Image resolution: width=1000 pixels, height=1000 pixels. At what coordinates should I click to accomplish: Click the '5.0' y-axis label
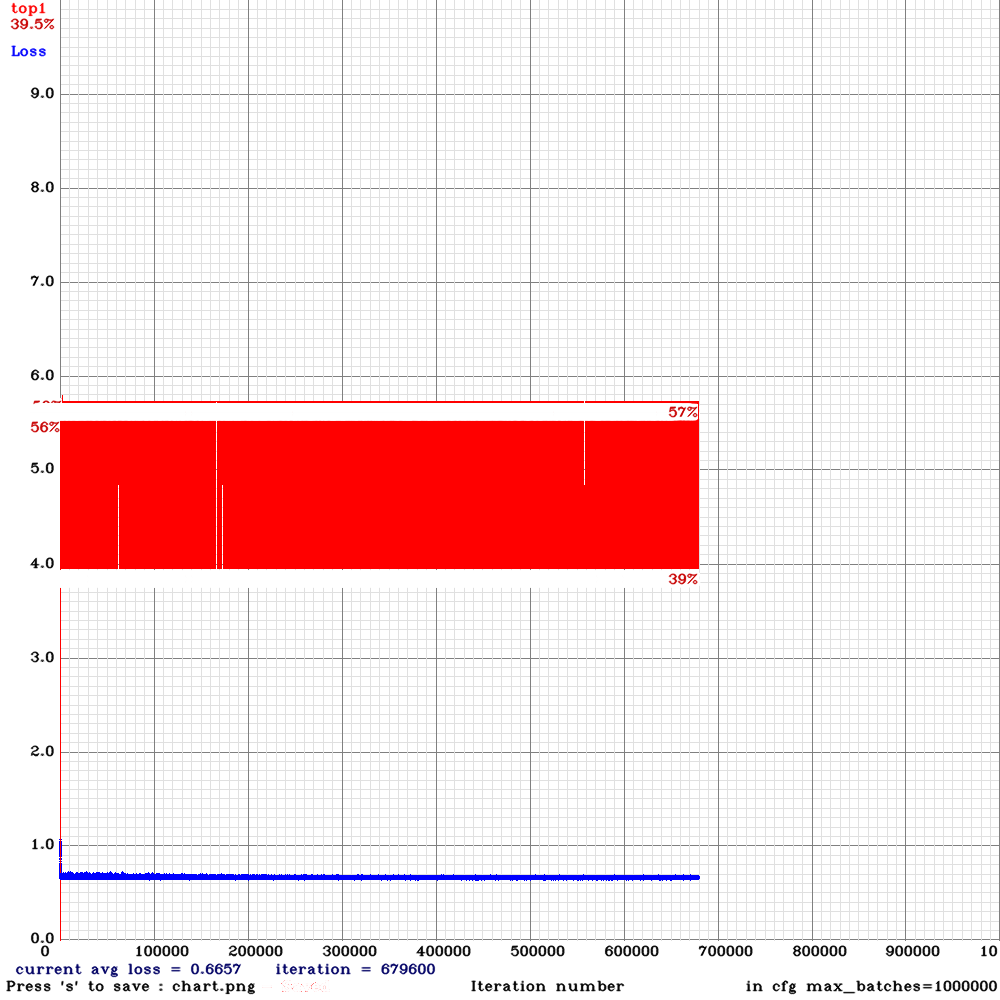click(x=42, y=469)
